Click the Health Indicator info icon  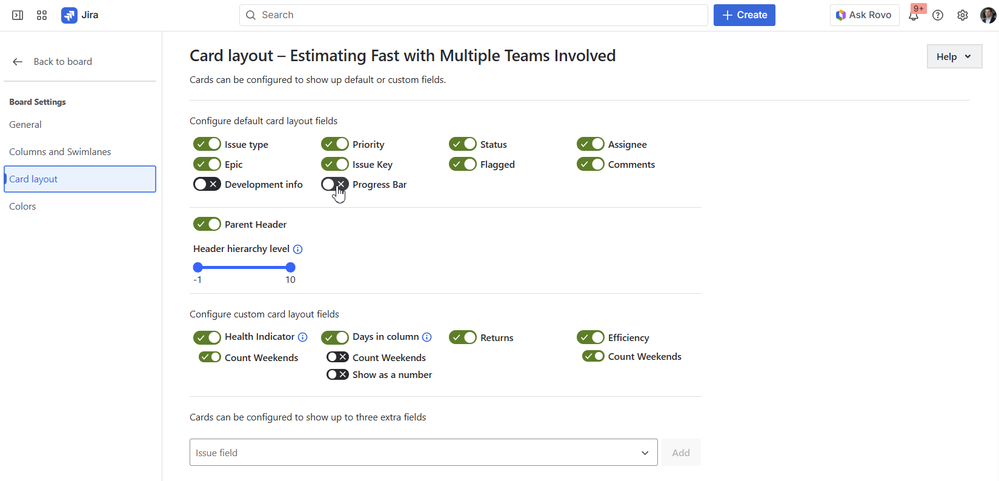click(x=303, y=338)
